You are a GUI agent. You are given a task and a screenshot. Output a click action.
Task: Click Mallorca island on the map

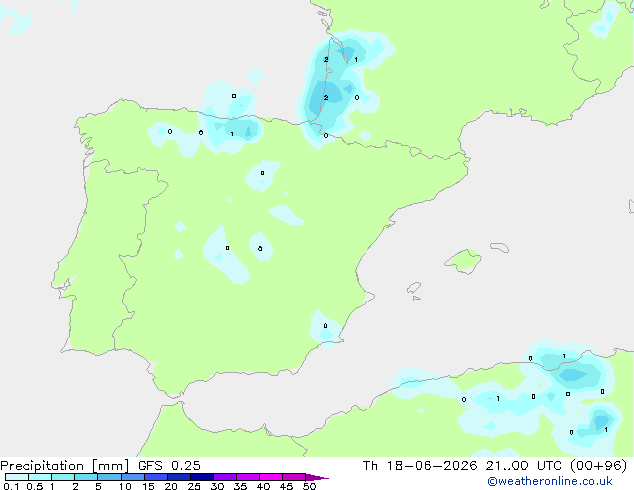click(x=463, y=261)
